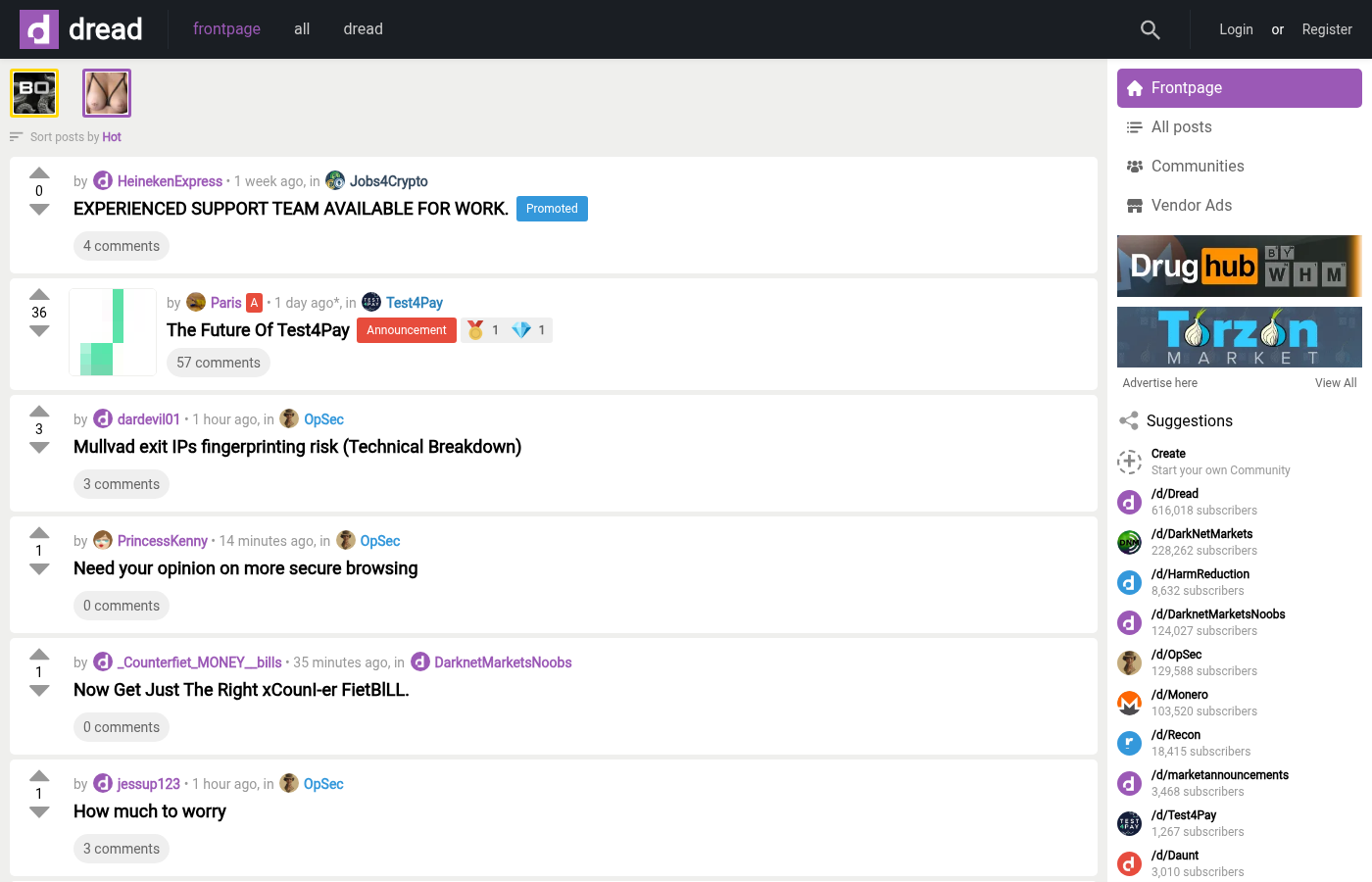Click the /d/Monero community icon

coord(1130,703)
